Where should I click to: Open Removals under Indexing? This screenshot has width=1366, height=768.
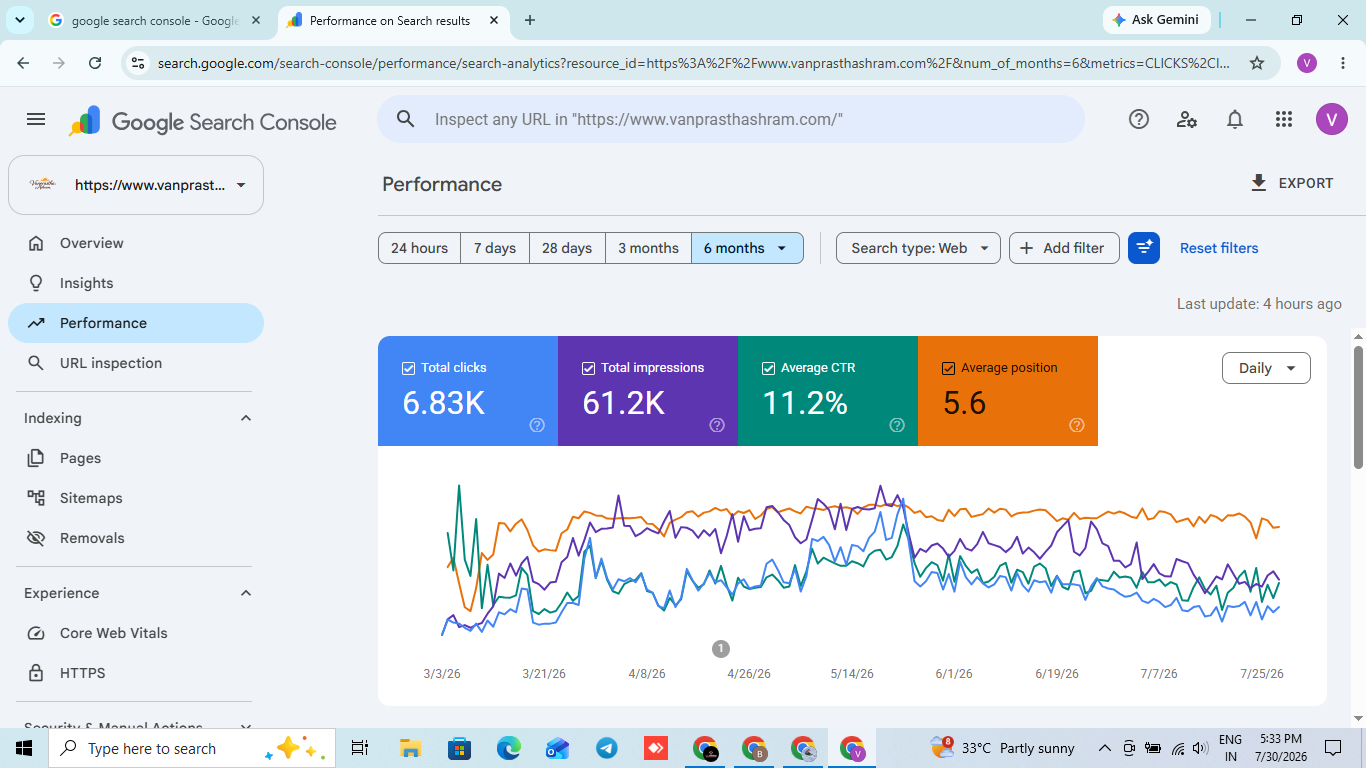(x=136, y=538)
